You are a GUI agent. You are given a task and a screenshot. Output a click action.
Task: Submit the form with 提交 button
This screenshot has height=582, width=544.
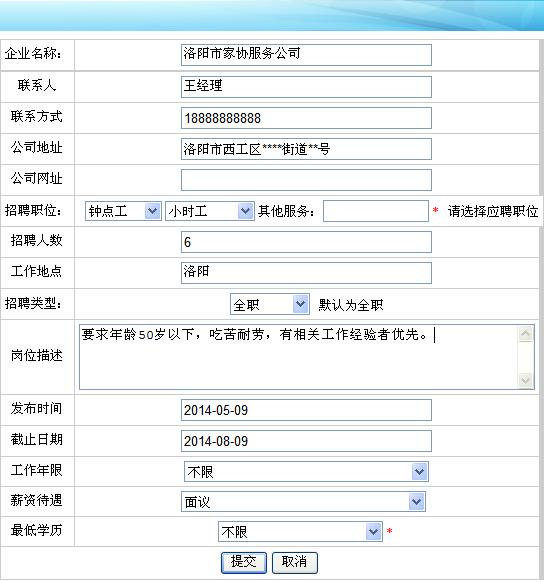(x=244, y=562)
